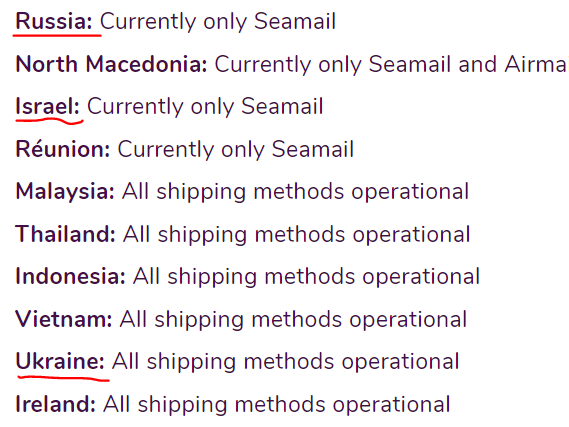Click the Vietnam country label
569x427 pixels.
[64, 319]
